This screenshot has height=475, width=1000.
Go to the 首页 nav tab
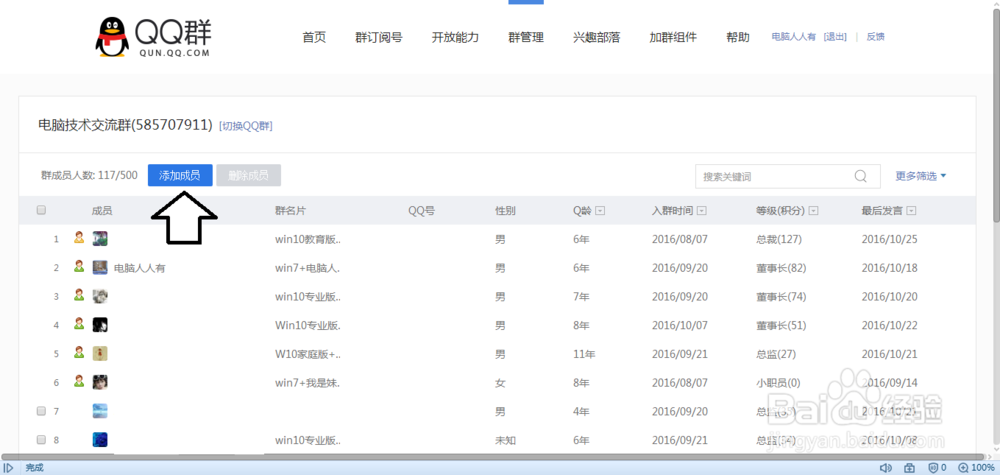point(314,37)
